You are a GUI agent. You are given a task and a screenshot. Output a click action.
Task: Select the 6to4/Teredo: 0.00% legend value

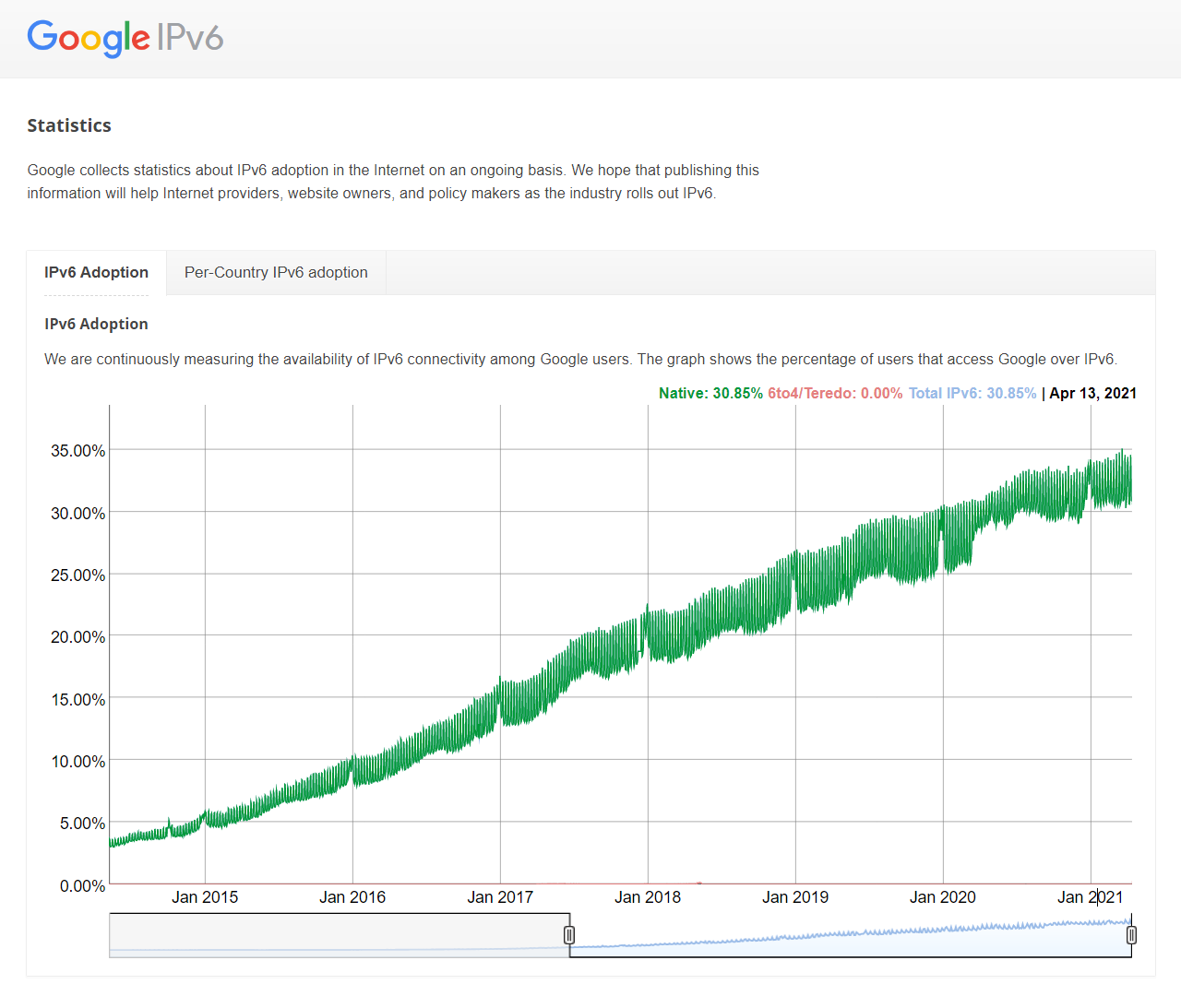(x=835, y=393)
